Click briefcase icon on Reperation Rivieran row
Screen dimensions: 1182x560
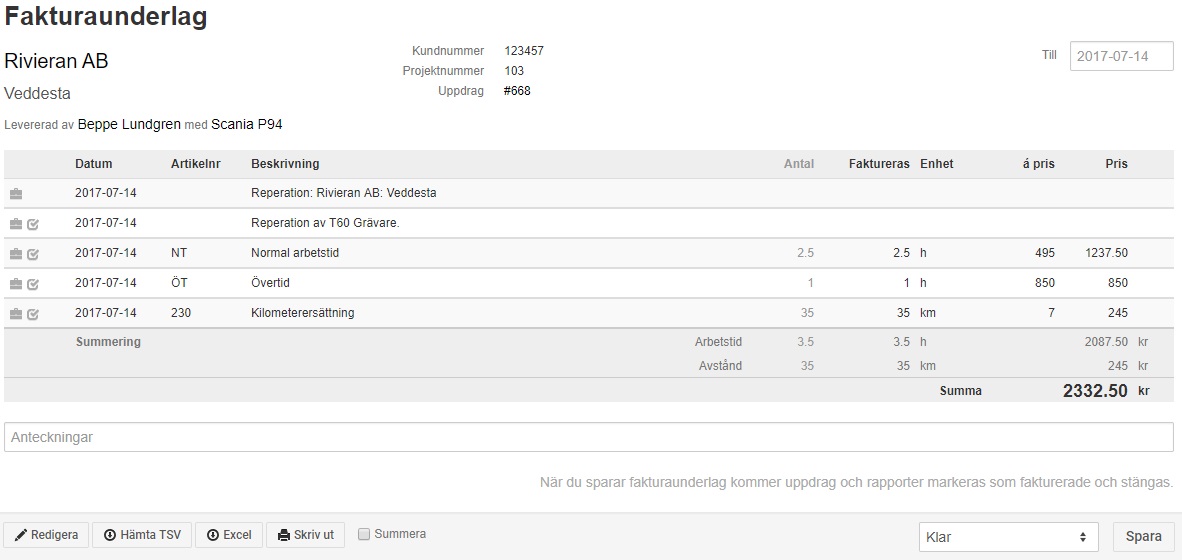(x=16, y=194)
